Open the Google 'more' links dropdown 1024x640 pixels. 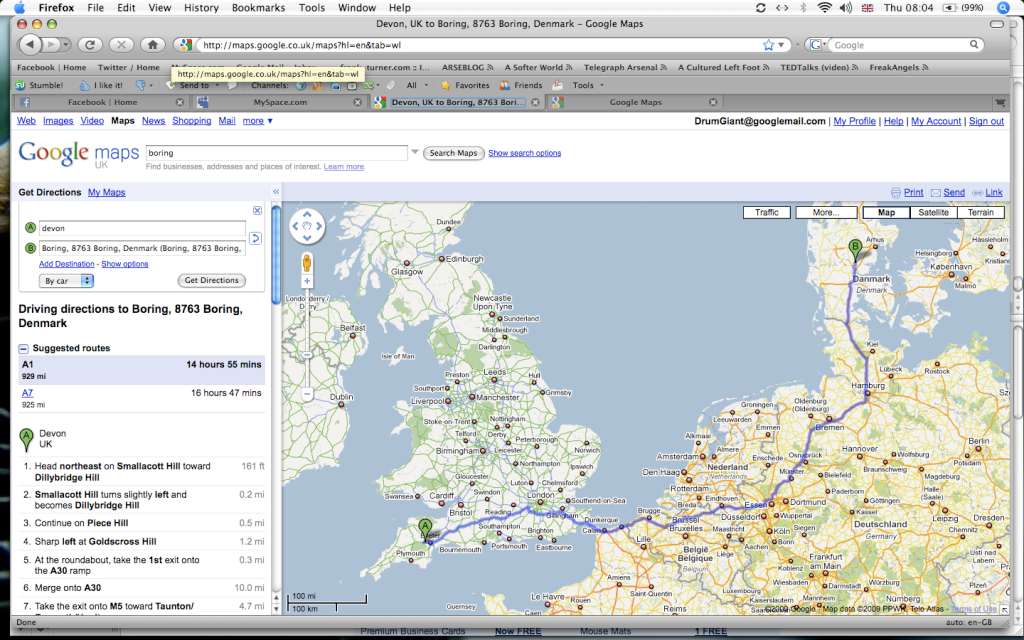point(258,121)
